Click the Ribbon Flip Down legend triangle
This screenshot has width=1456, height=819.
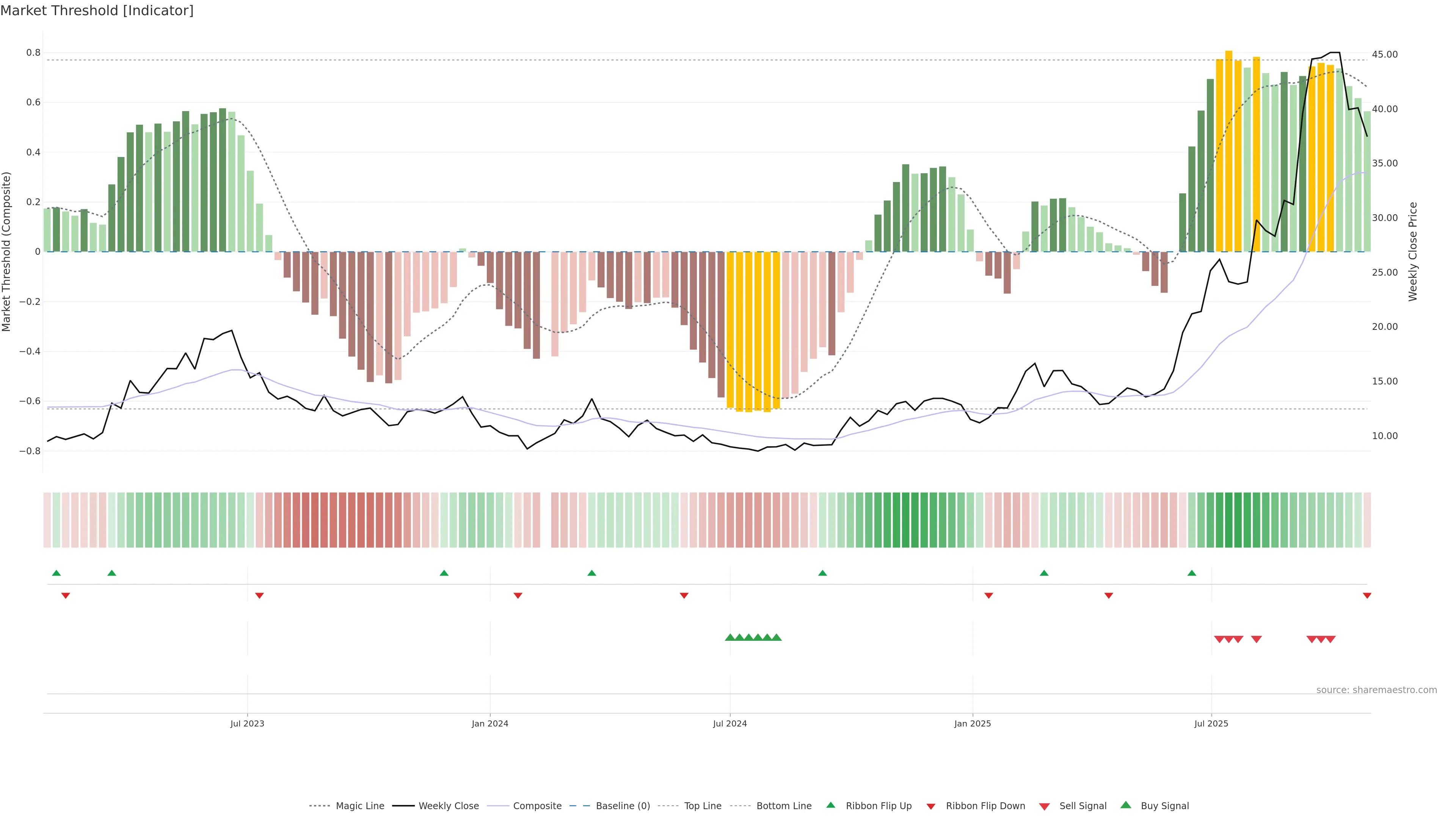931,806
